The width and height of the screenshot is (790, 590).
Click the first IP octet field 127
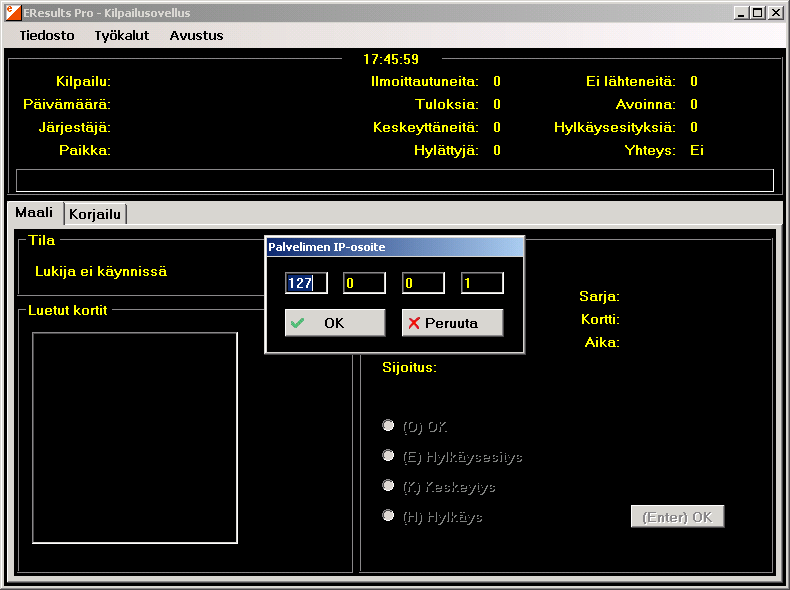click(306, 283)
